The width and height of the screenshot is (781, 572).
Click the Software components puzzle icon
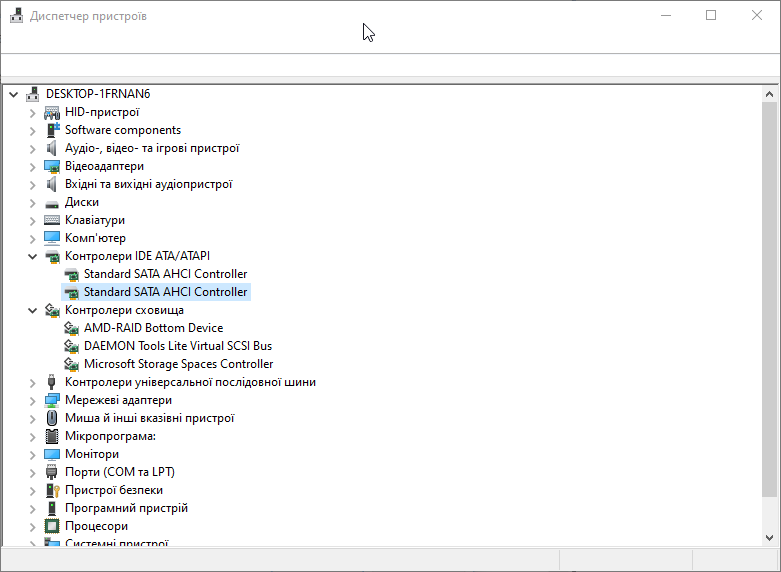point(52,130)
